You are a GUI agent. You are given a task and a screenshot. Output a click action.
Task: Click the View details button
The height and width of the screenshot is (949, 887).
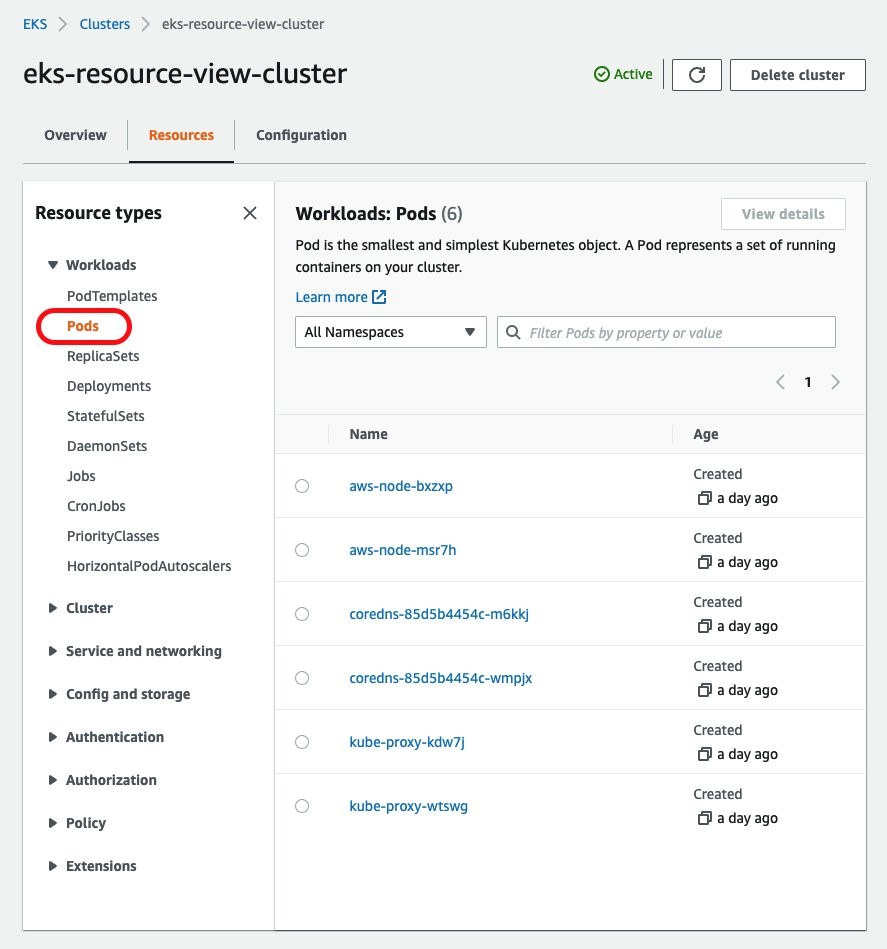(783, 214)
